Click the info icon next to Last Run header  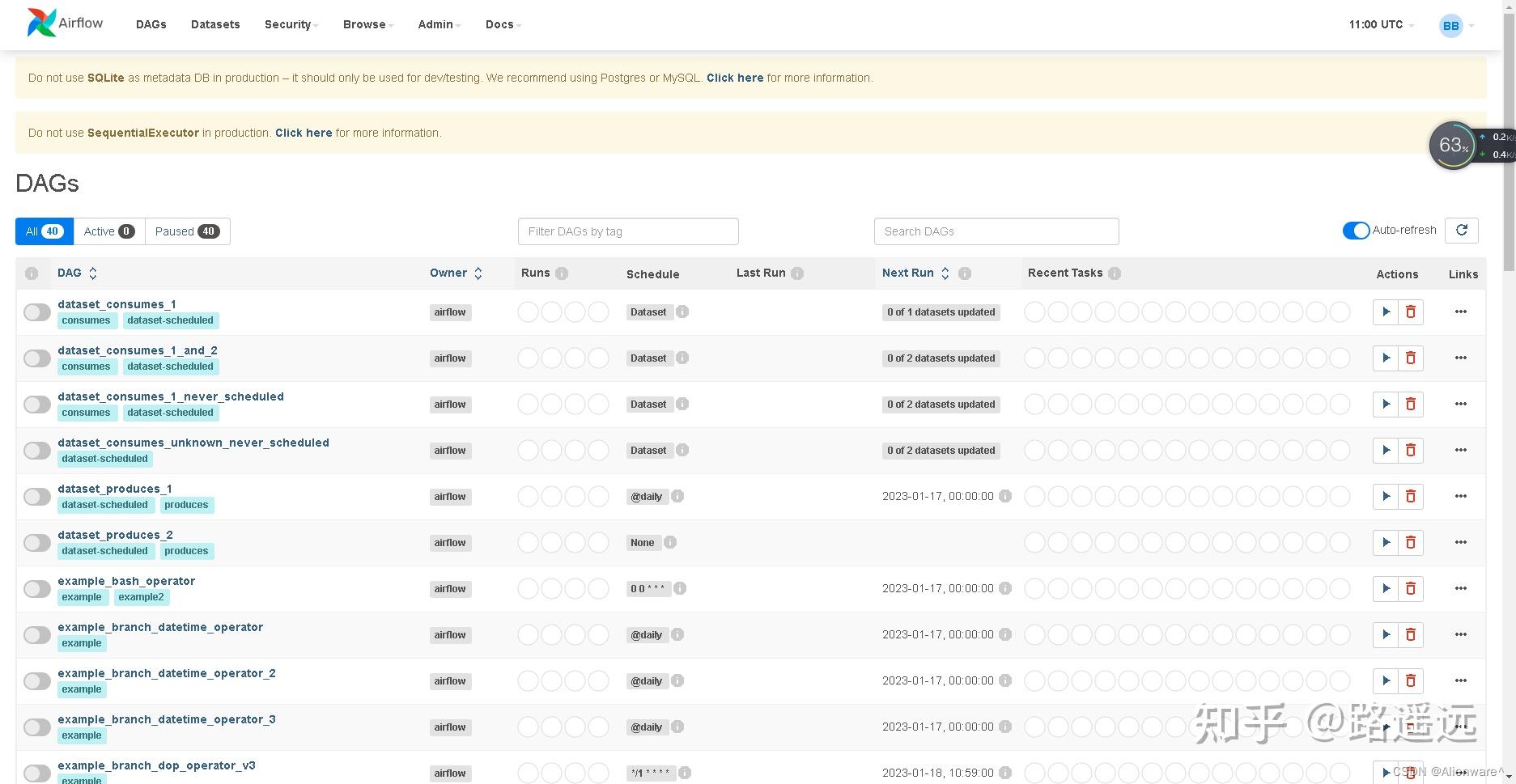pyautogui.click(x=798, y=273)
